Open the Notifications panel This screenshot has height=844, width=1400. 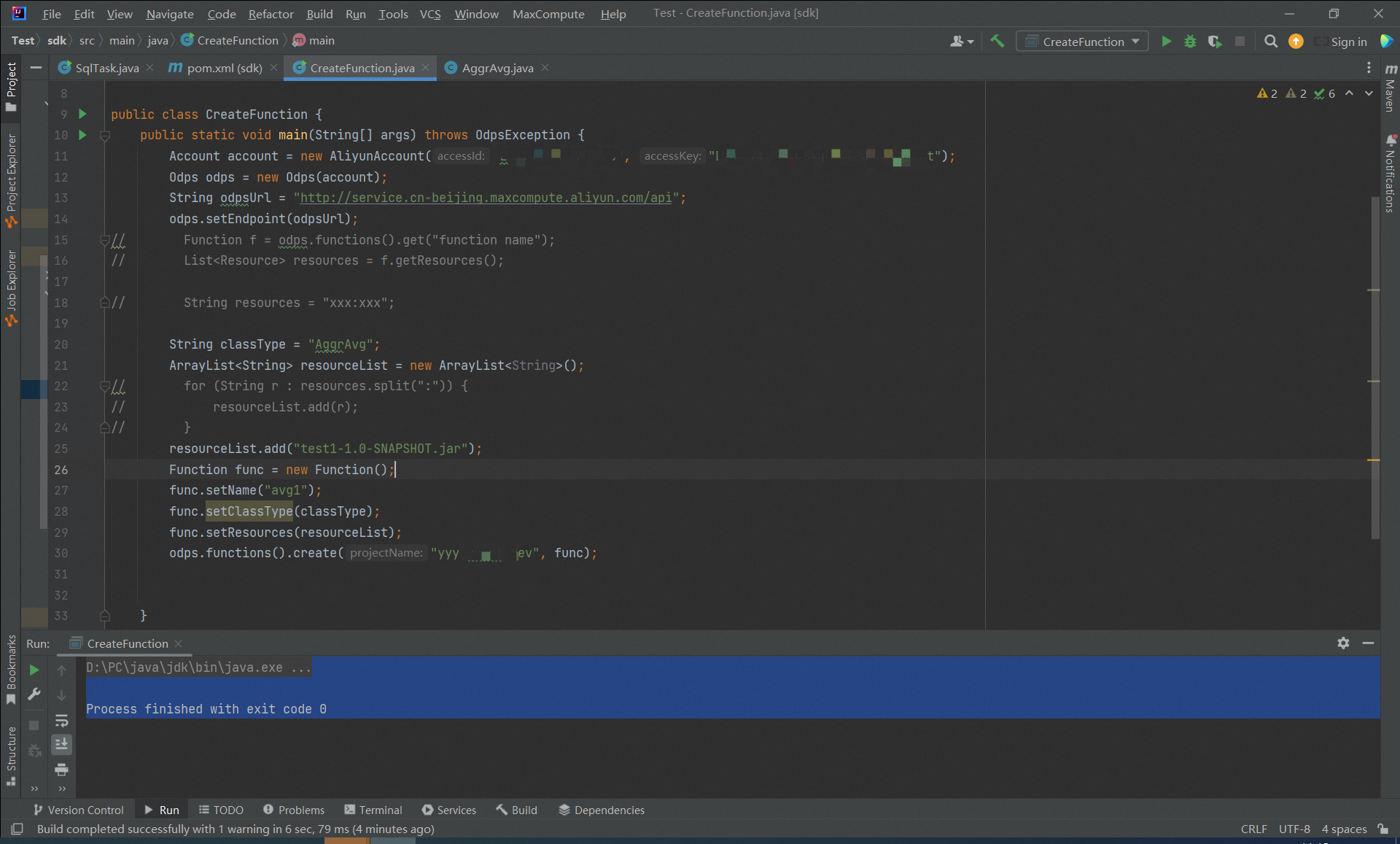(1391, 174)
